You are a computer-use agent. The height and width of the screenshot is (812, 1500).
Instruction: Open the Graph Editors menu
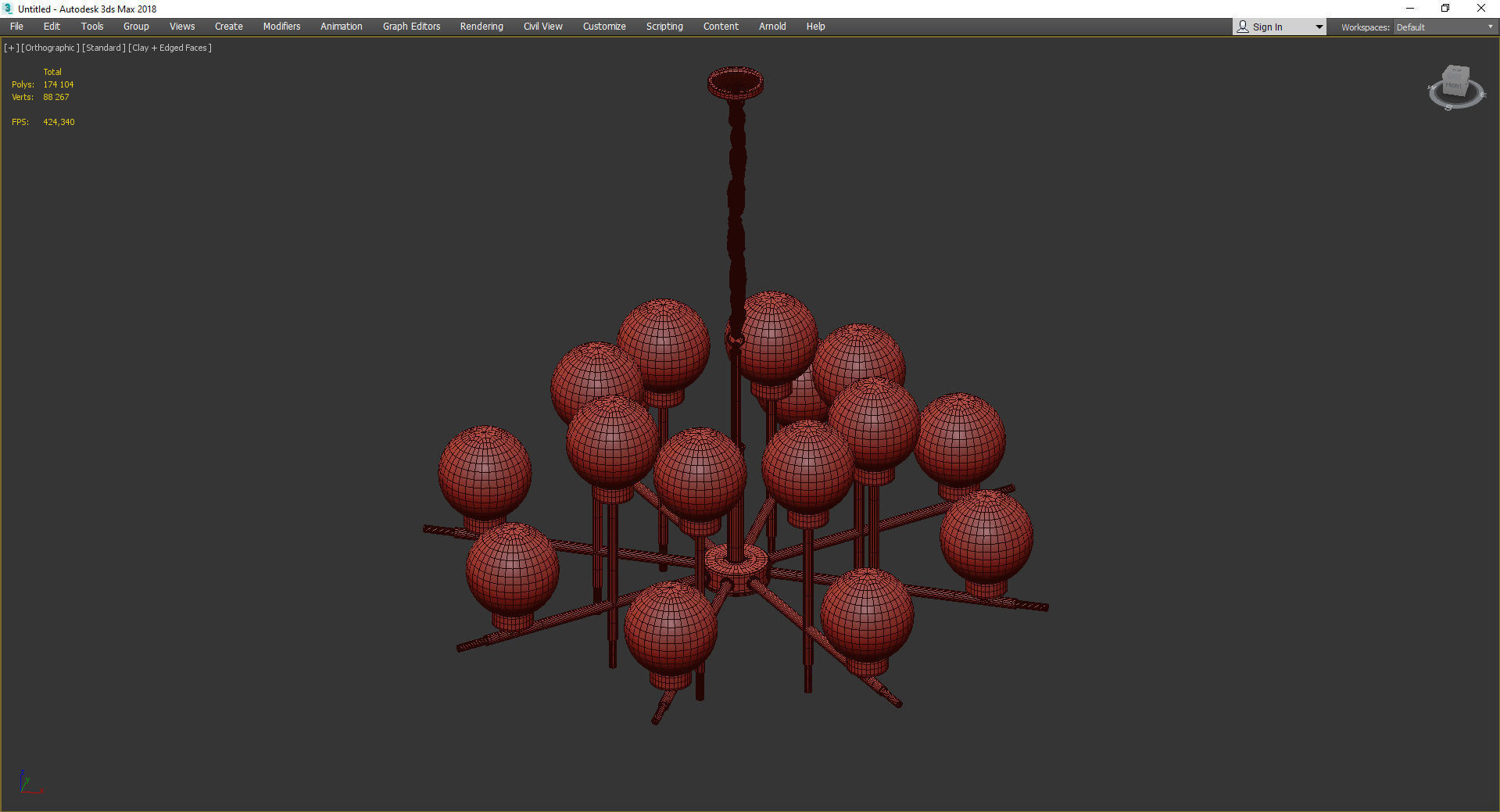[411, 27]
